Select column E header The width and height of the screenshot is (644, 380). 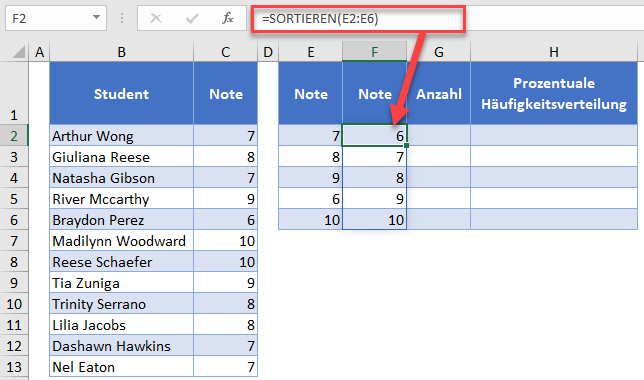pyautogui.click(x=310, y=52)
